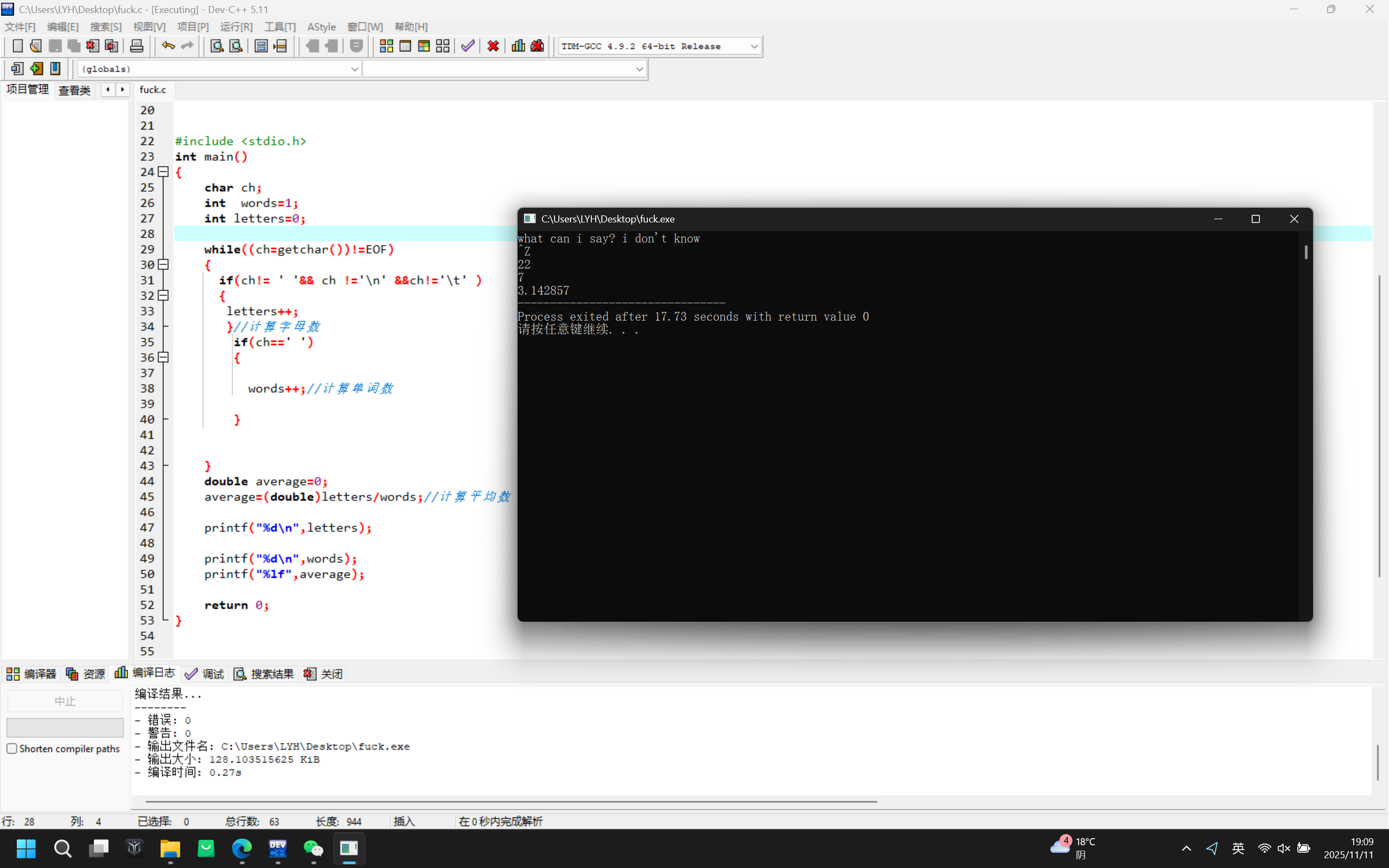Enable Shorten compiler paths checkbox
1389x868 pixels.
click(12, 749)
